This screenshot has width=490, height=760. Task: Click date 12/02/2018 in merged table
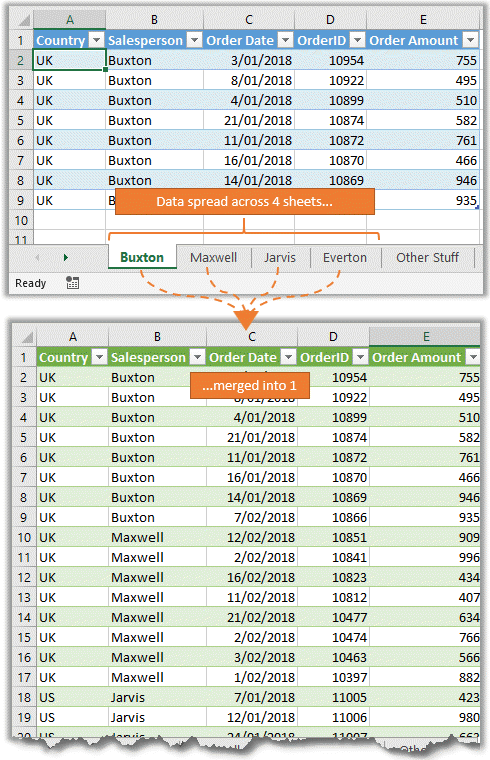(252, 538)
